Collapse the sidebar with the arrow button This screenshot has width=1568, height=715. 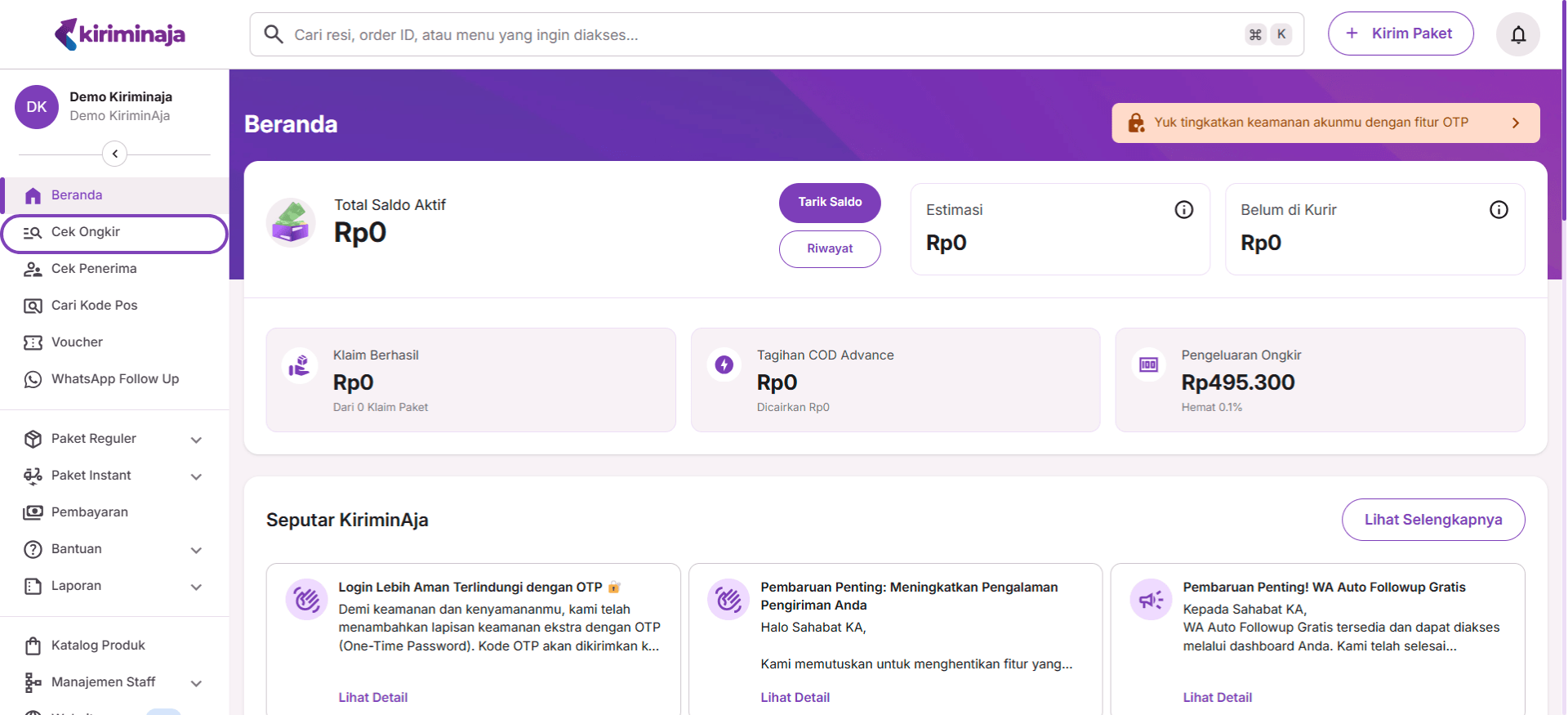114,154
